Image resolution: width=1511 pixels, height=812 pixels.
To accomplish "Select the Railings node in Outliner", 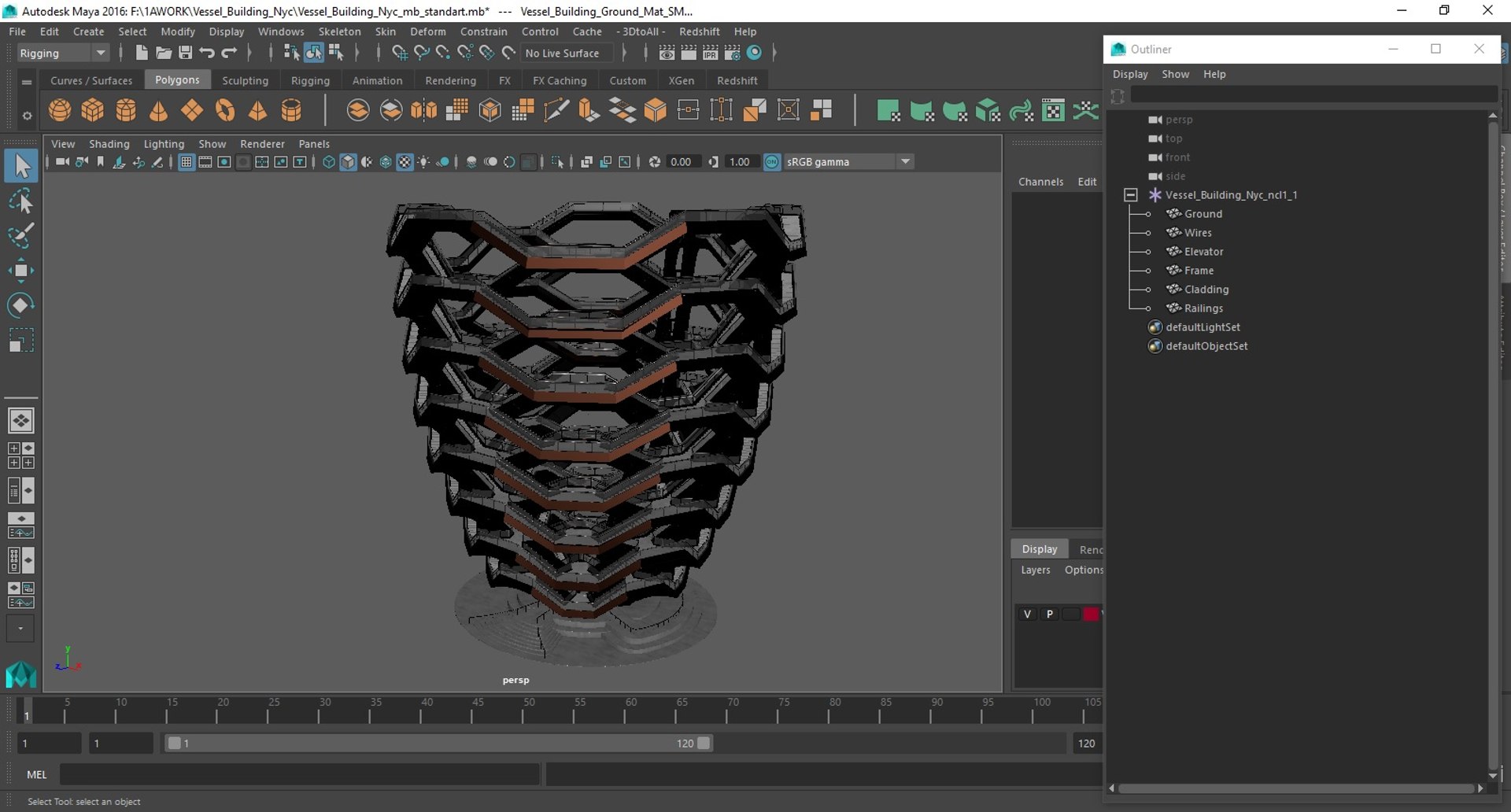I will click(x=1204, y=308).
